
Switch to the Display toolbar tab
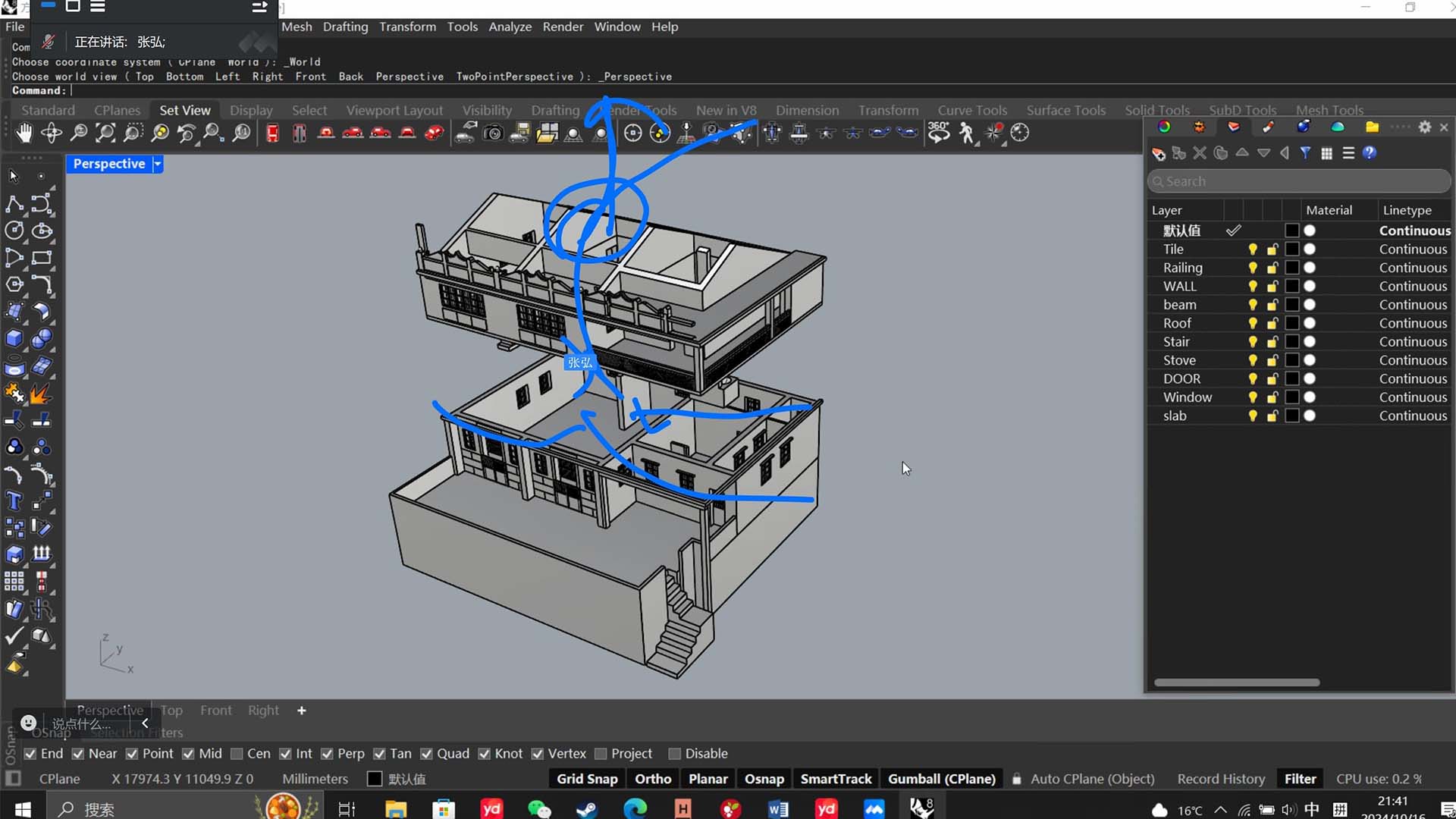pos(251,110)
